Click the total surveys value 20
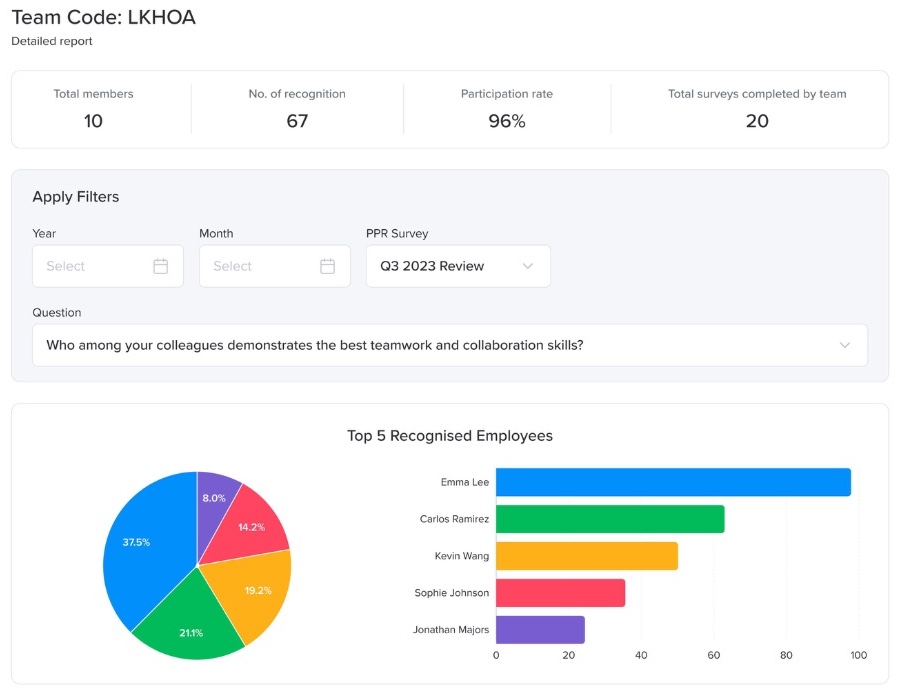This screenshot has width=900, height=694. point(757,121)
